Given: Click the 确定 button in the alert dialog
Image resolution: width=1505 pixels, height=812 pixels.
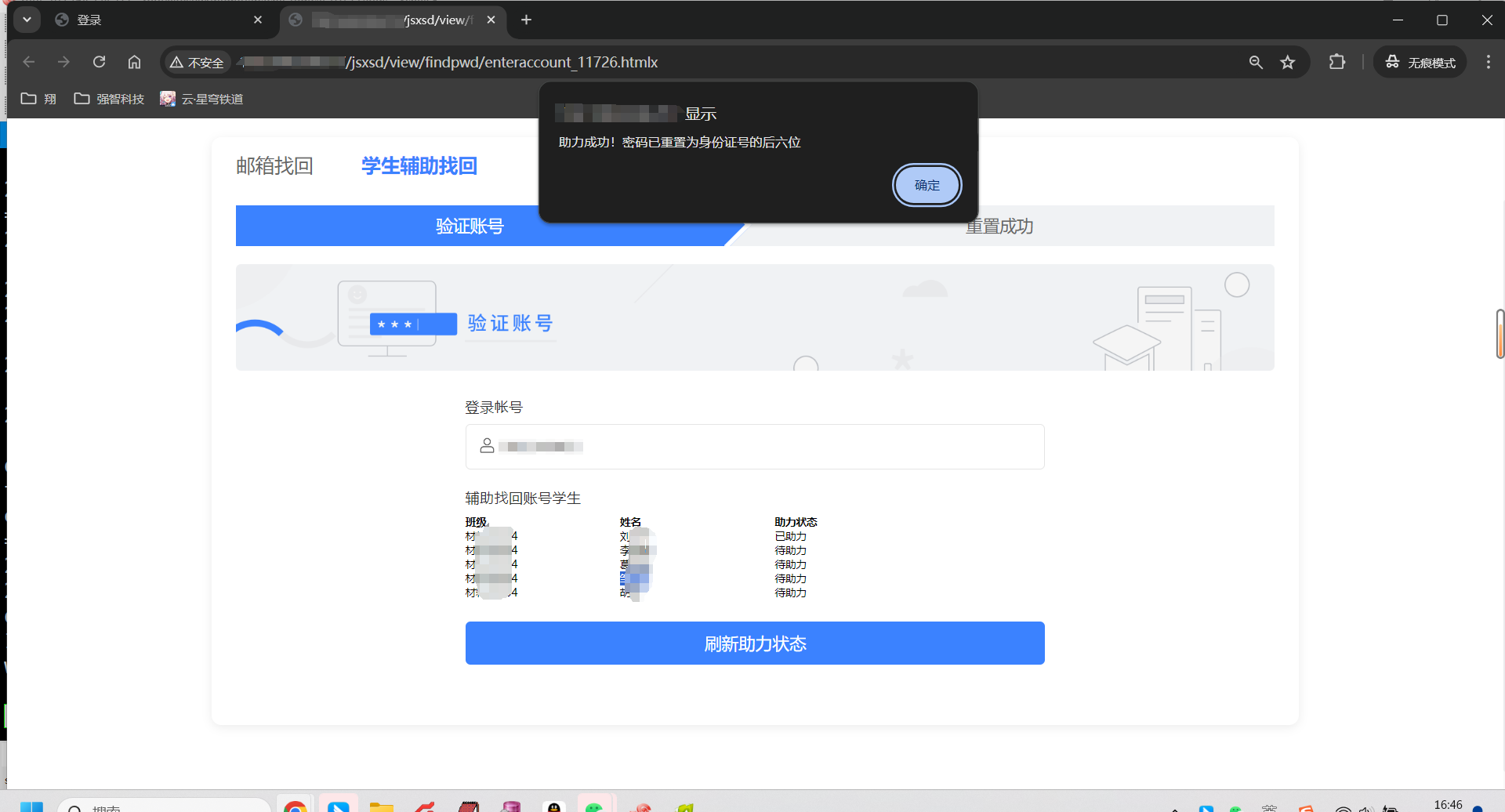Looking at the screenshot, I should [x=927, y=186].
